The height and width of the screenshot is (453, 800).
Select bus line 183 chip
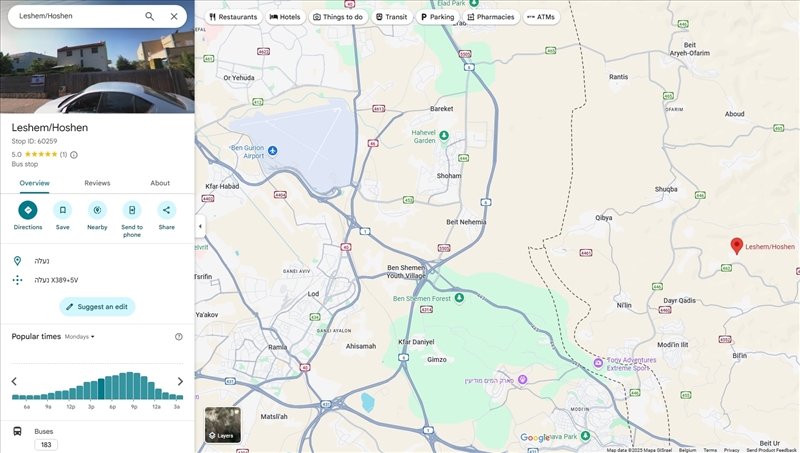(x=46, y=444)
